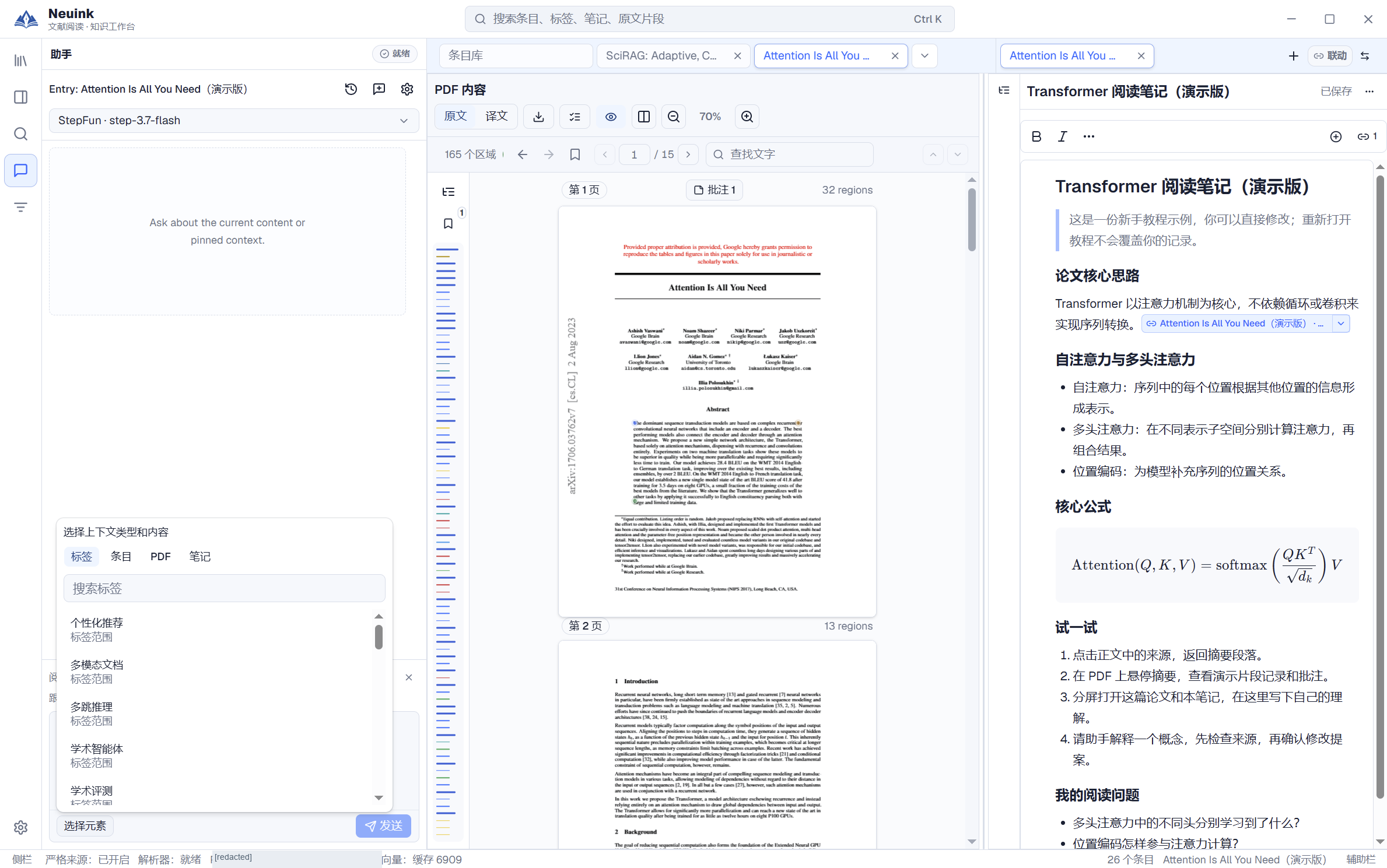Image resolution: width=1387 pixels, height=868 pixels.
Task: Expand the tab list dropdown chevron
Action: [924, 56]
